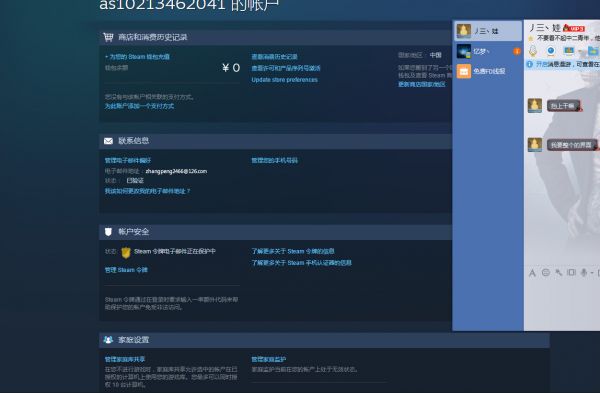
Task: Open the emoji smiley picker in chat
Action: (546, 272)
